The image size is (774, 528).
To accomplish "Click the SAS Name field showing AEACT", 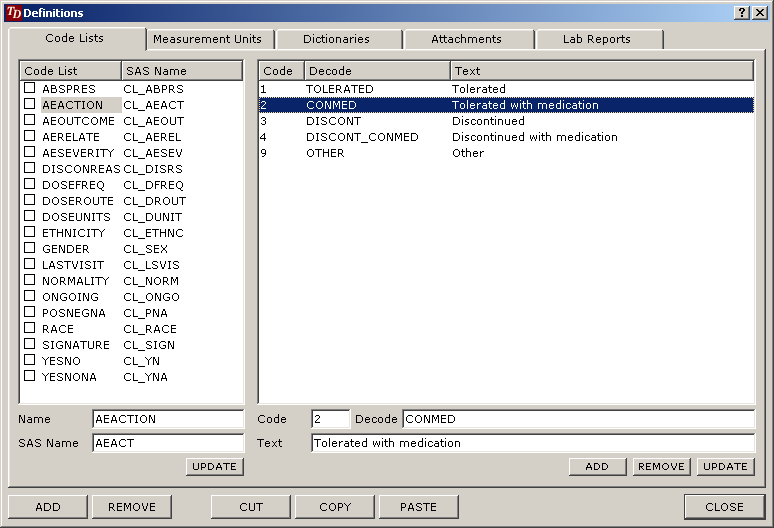I will tap(167, 443).
